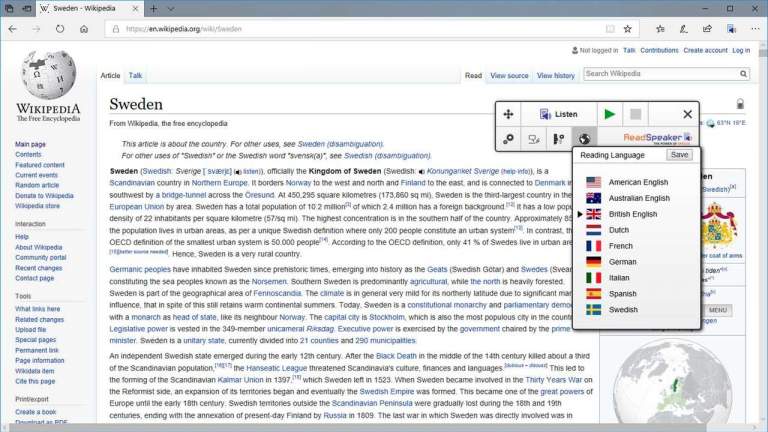Open browser settings and more menu
The width and height of the screenshot is (768, 432).
click(755, 29)
